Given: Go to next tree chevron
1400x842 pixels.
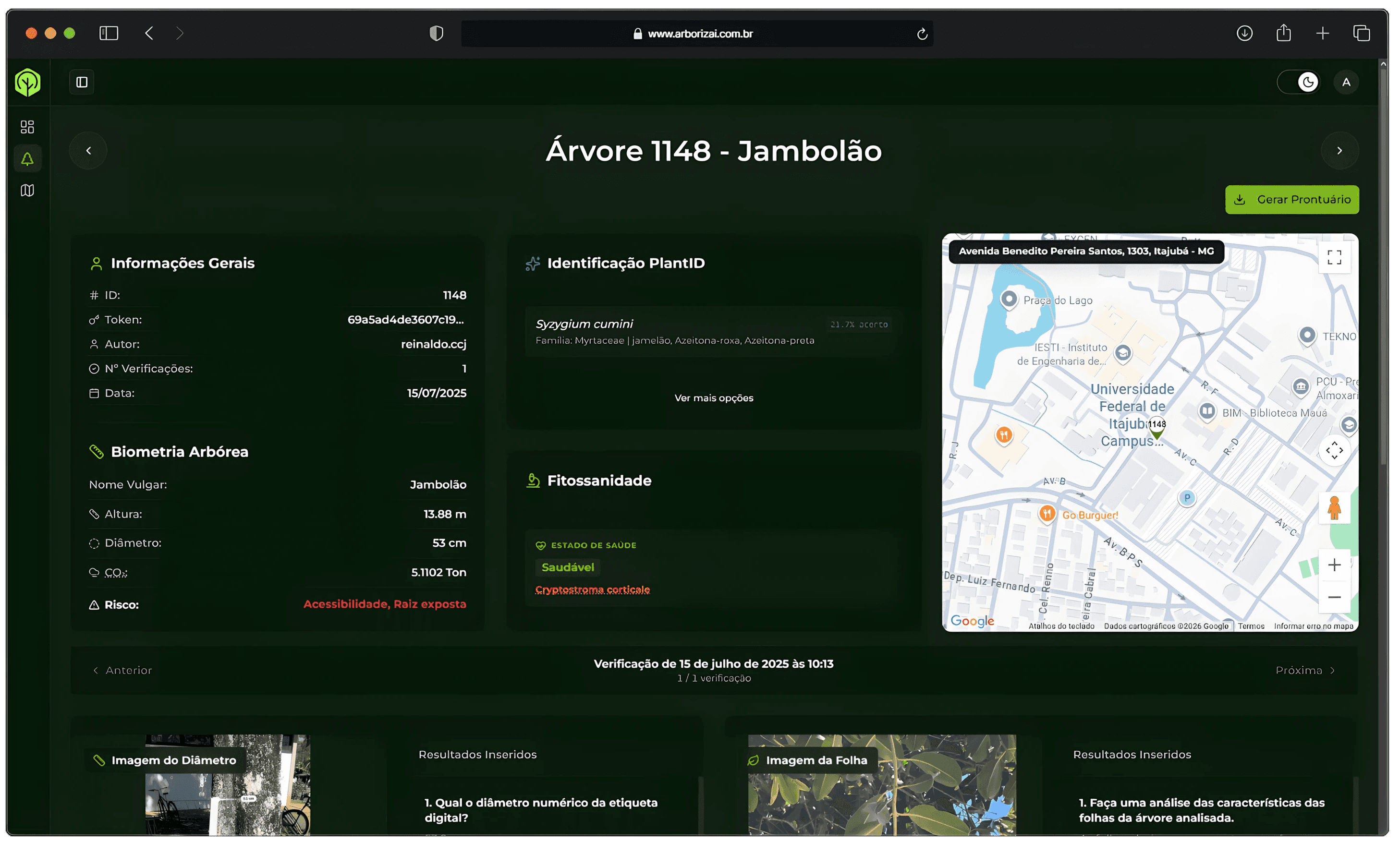Looking at the screenshot, I should [1339, 151].
